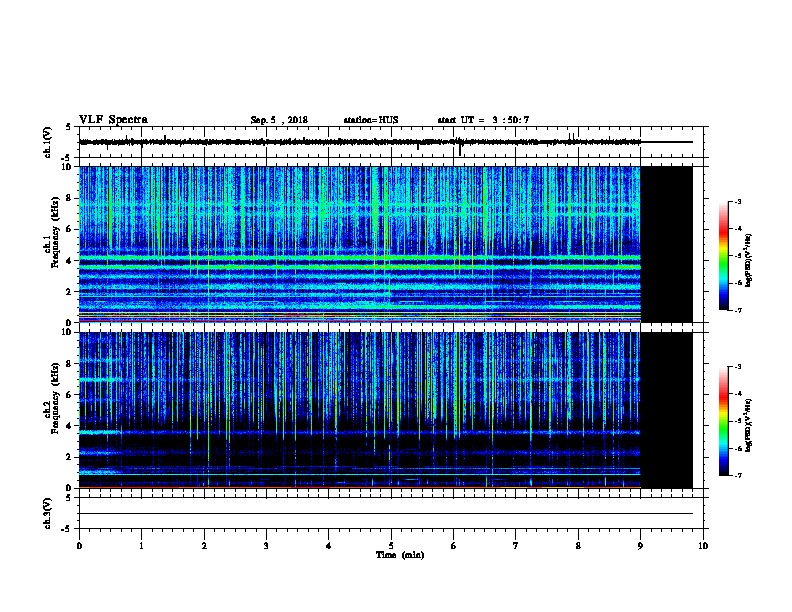Image resolution: width=792 pixels, height=612 pixels.
Task: Click the time axis tick label "0"
Action: tap(79, 545)
